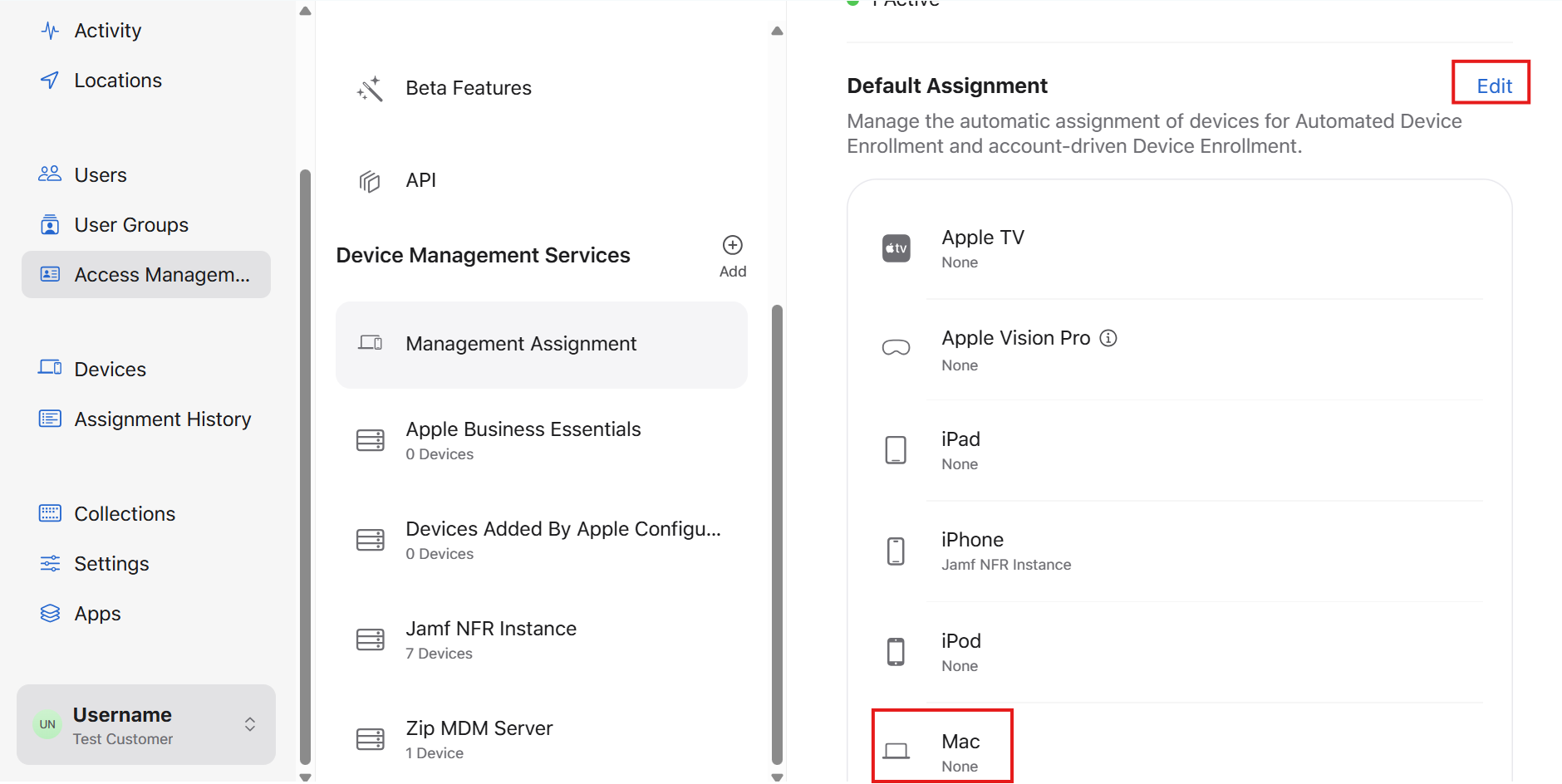Click the Beta Features sparkle icon
The image size is (1562, 784).
pos(370,89)
